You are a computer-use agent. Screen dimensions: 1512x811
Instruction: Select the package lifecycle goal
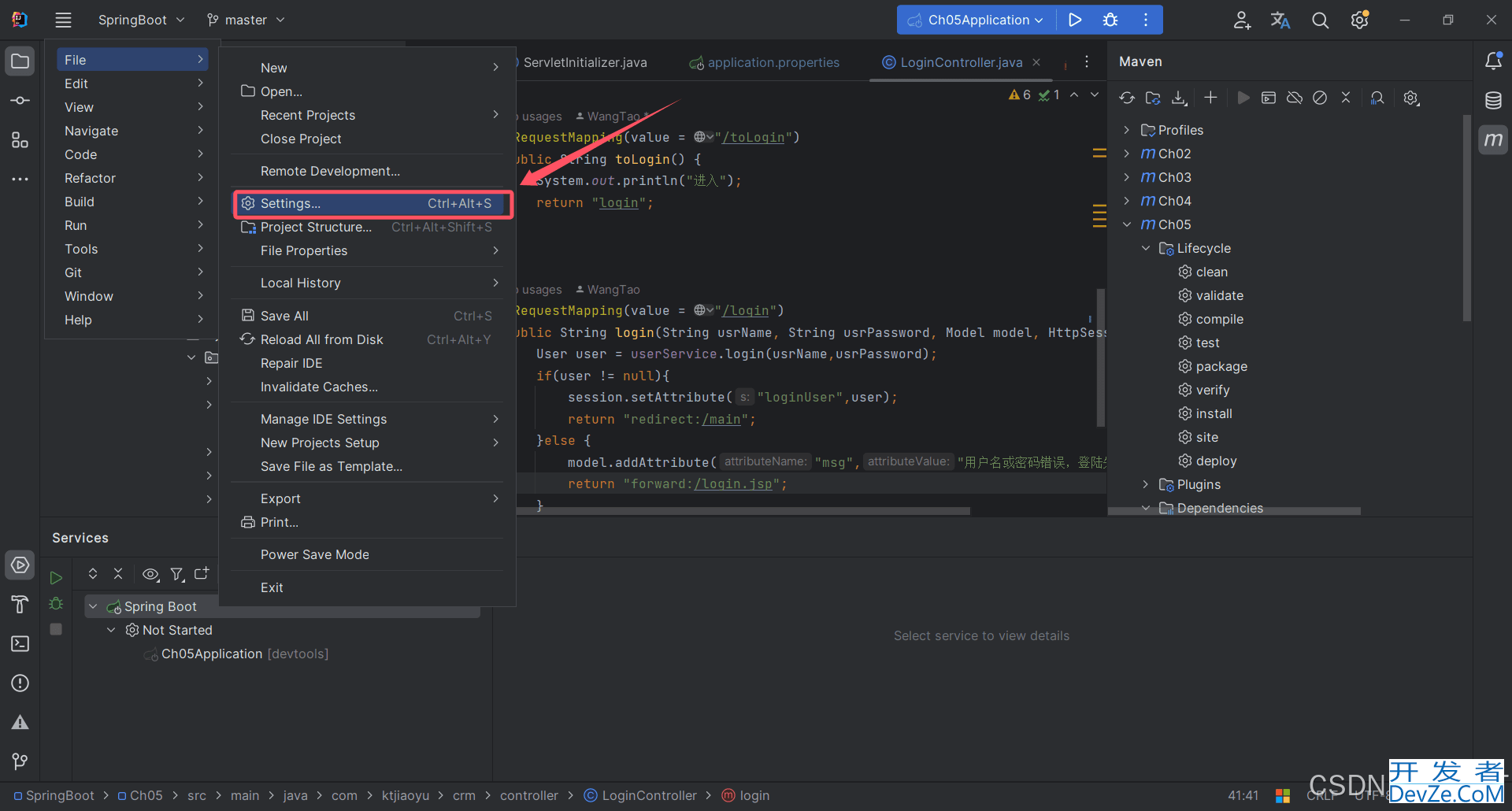[x=1213, y=366]
